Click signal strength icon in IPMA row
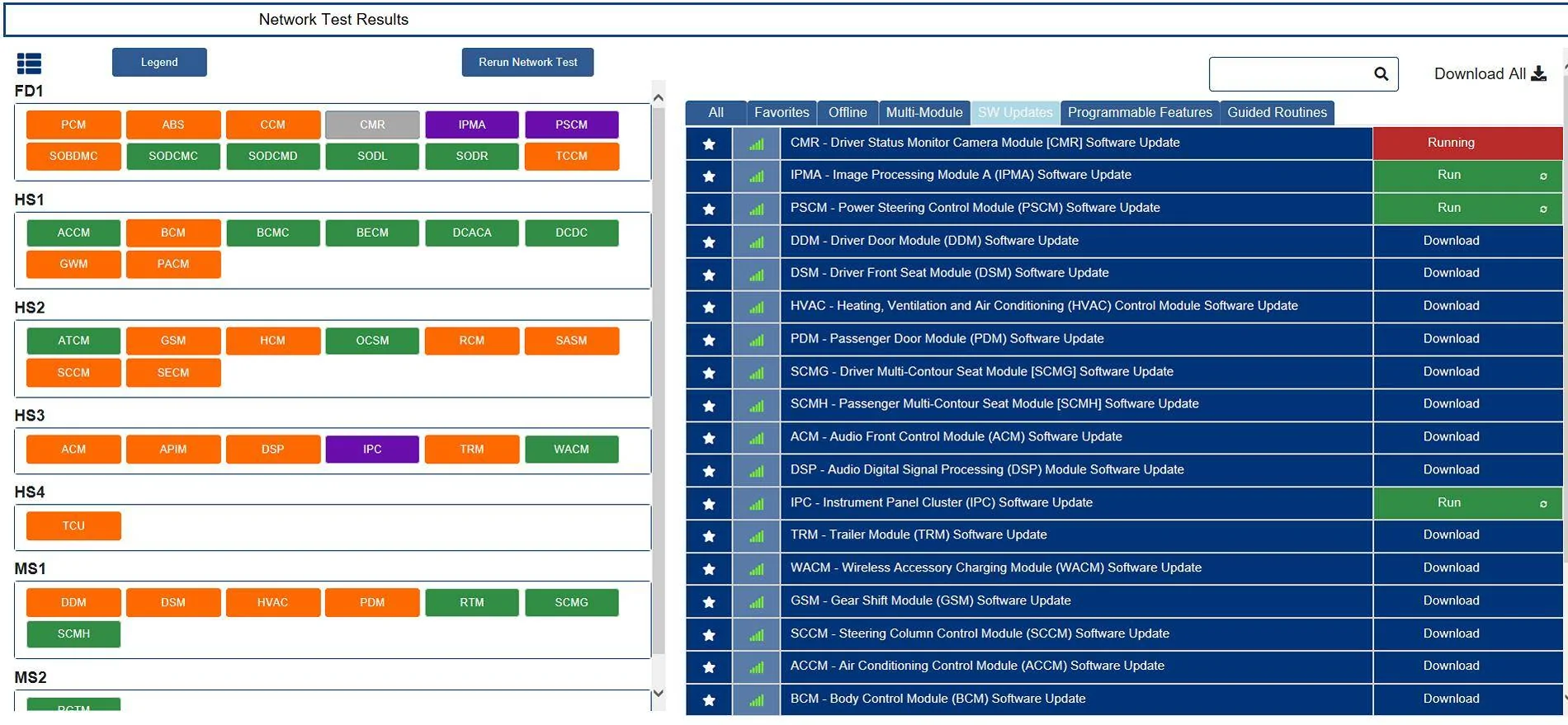Image resolution: width=1568 pixels, height=725 pixels. 756,177
